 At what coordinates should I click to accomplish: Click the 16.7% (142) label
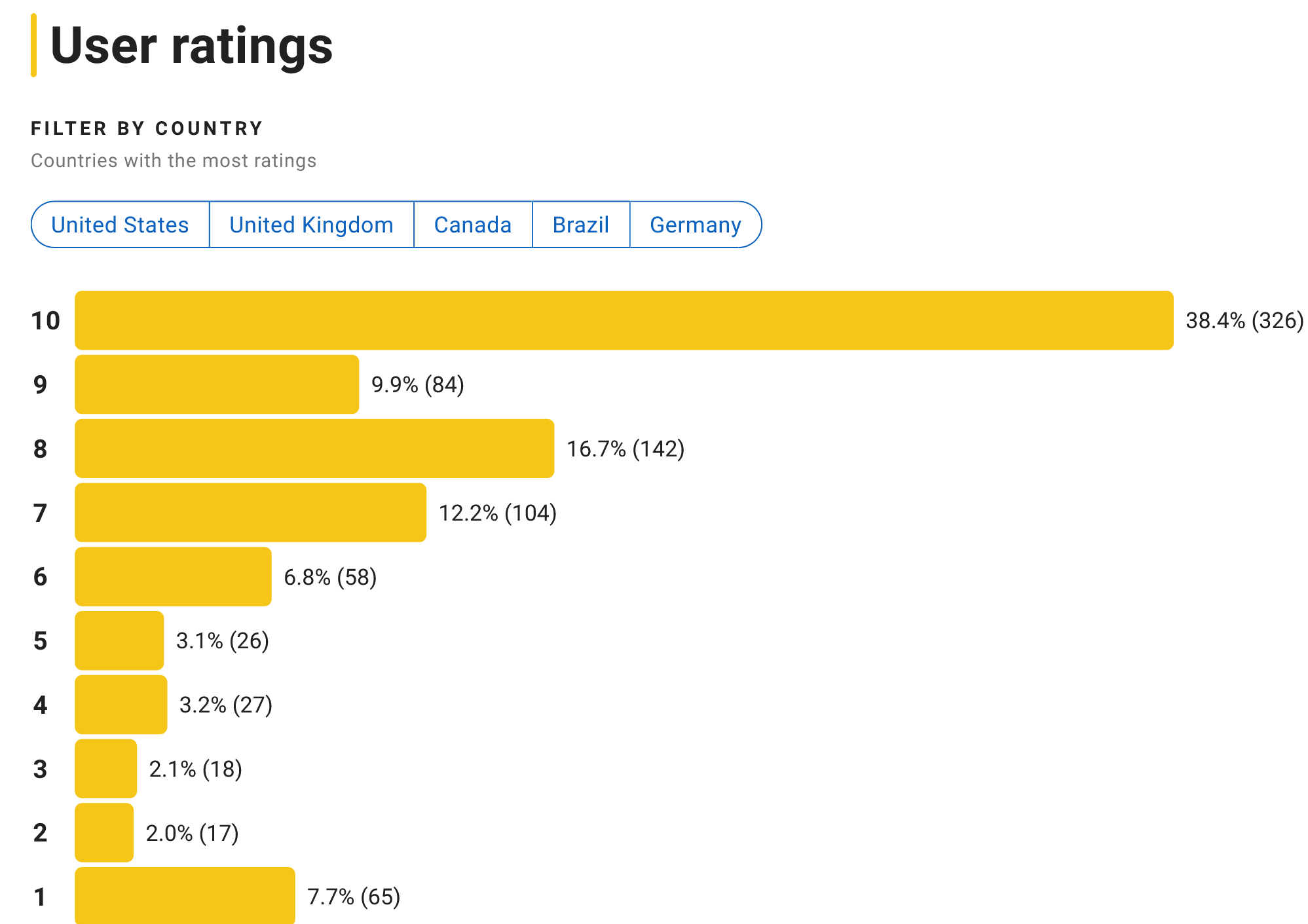[x=626, y=449]
